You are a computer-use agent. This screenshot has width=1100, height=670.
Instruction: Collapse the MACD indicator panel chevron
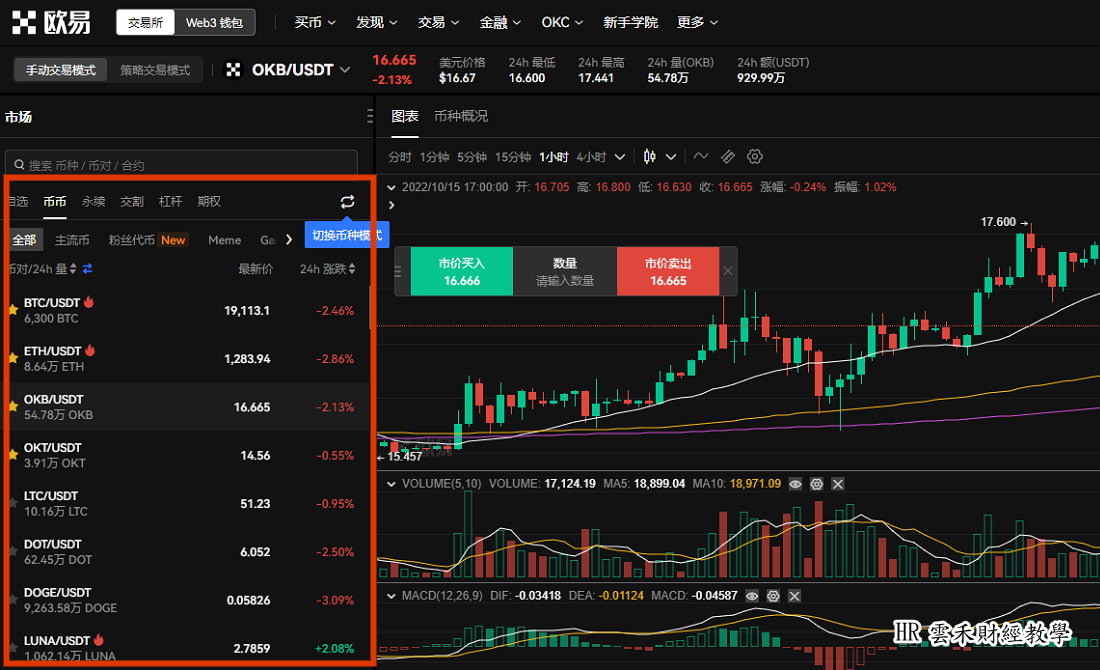pos(391,596)
